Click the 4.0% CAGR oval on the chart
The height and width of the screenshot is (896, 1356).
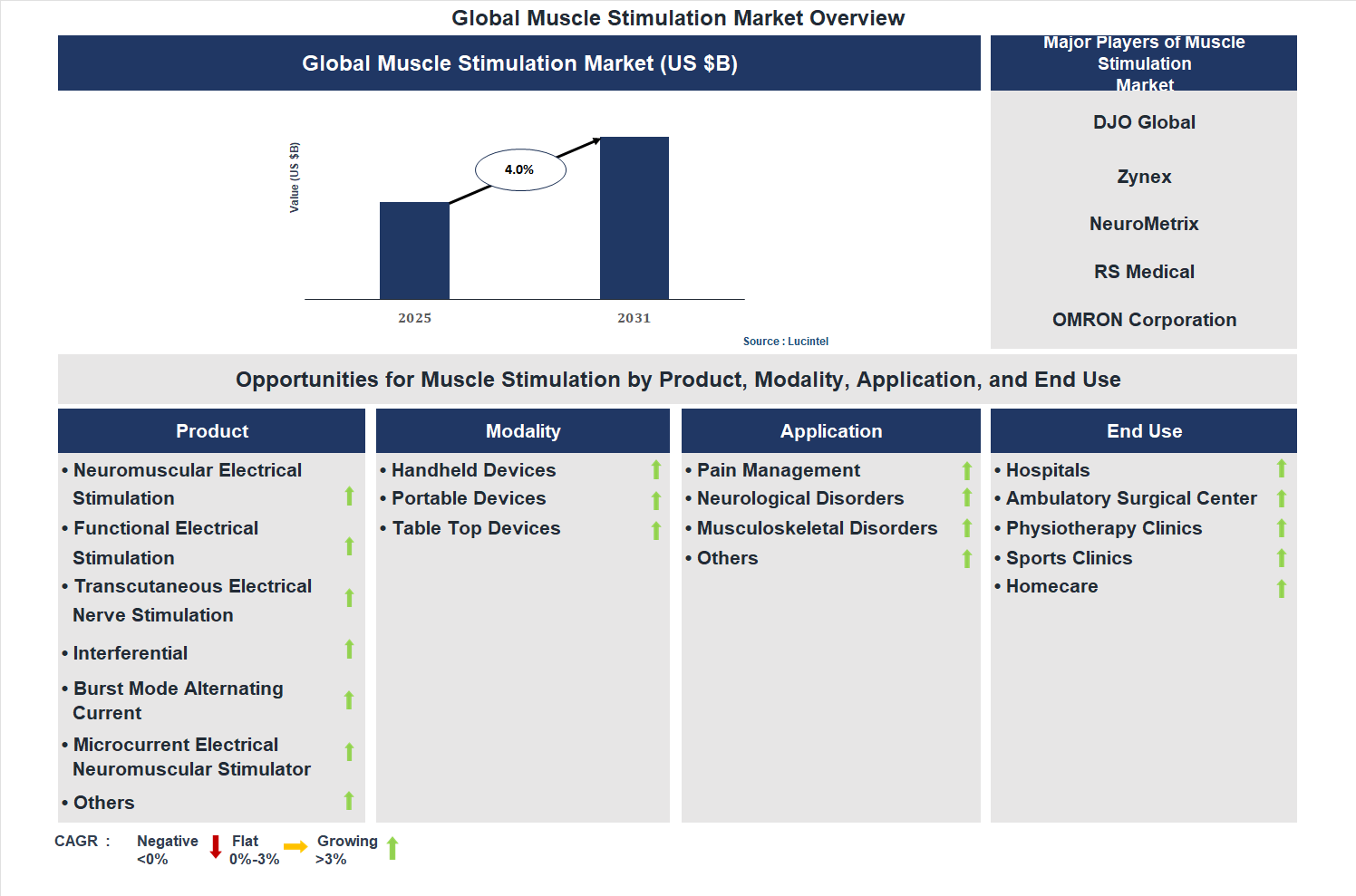(518, 169)
